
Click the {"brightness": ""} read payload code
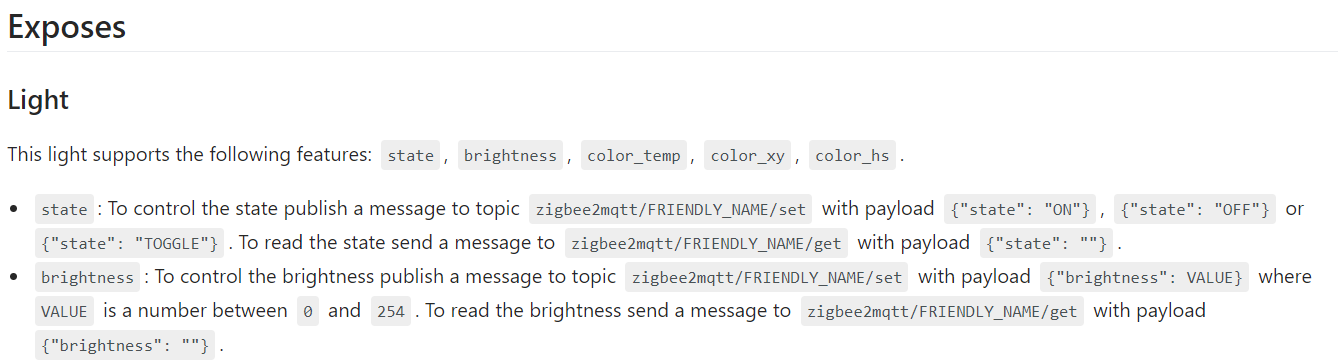125,345
